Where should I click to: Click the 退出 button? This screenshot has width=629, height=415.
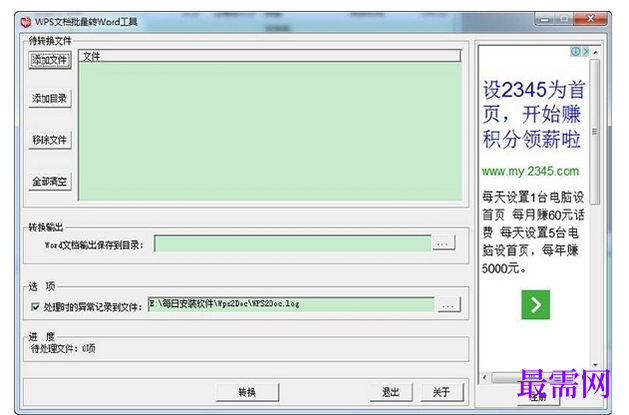click(391, 392)
